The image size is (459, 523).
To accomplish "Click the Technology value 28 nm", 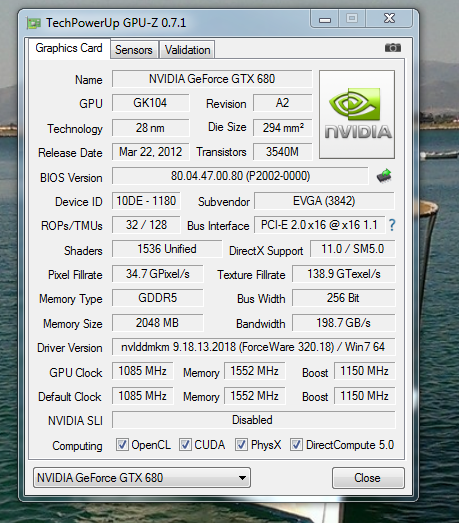I will click(150, 128).
